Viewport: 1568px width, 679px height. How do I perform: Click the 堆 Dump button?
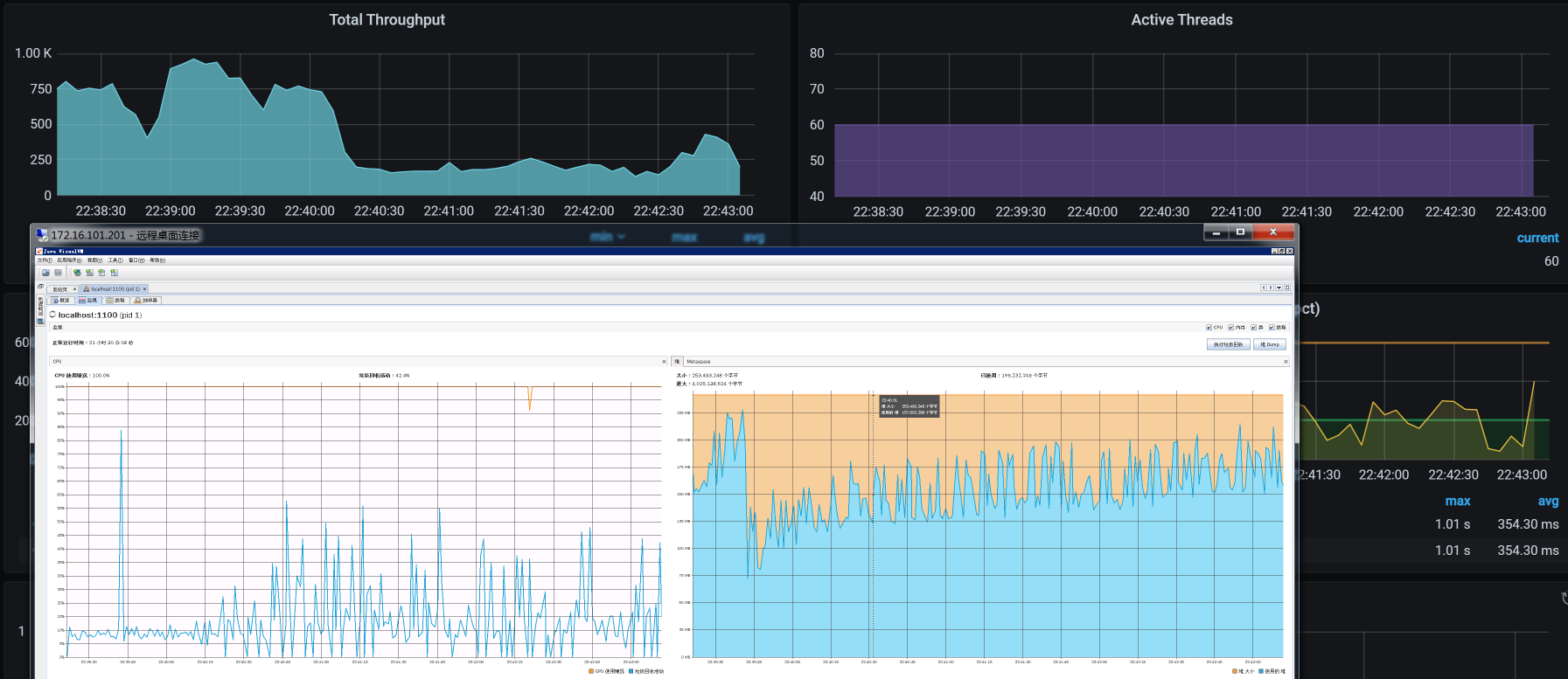click(x=1269, y=344)
